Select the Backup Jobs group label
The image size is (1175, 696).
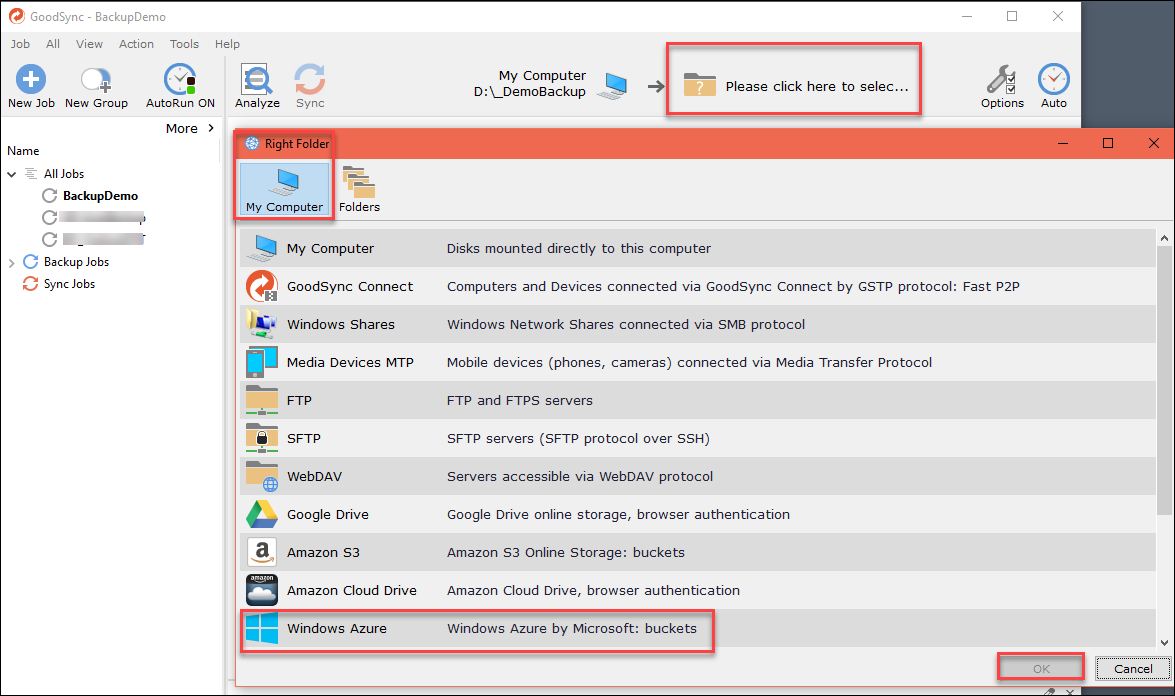[76, 261]
